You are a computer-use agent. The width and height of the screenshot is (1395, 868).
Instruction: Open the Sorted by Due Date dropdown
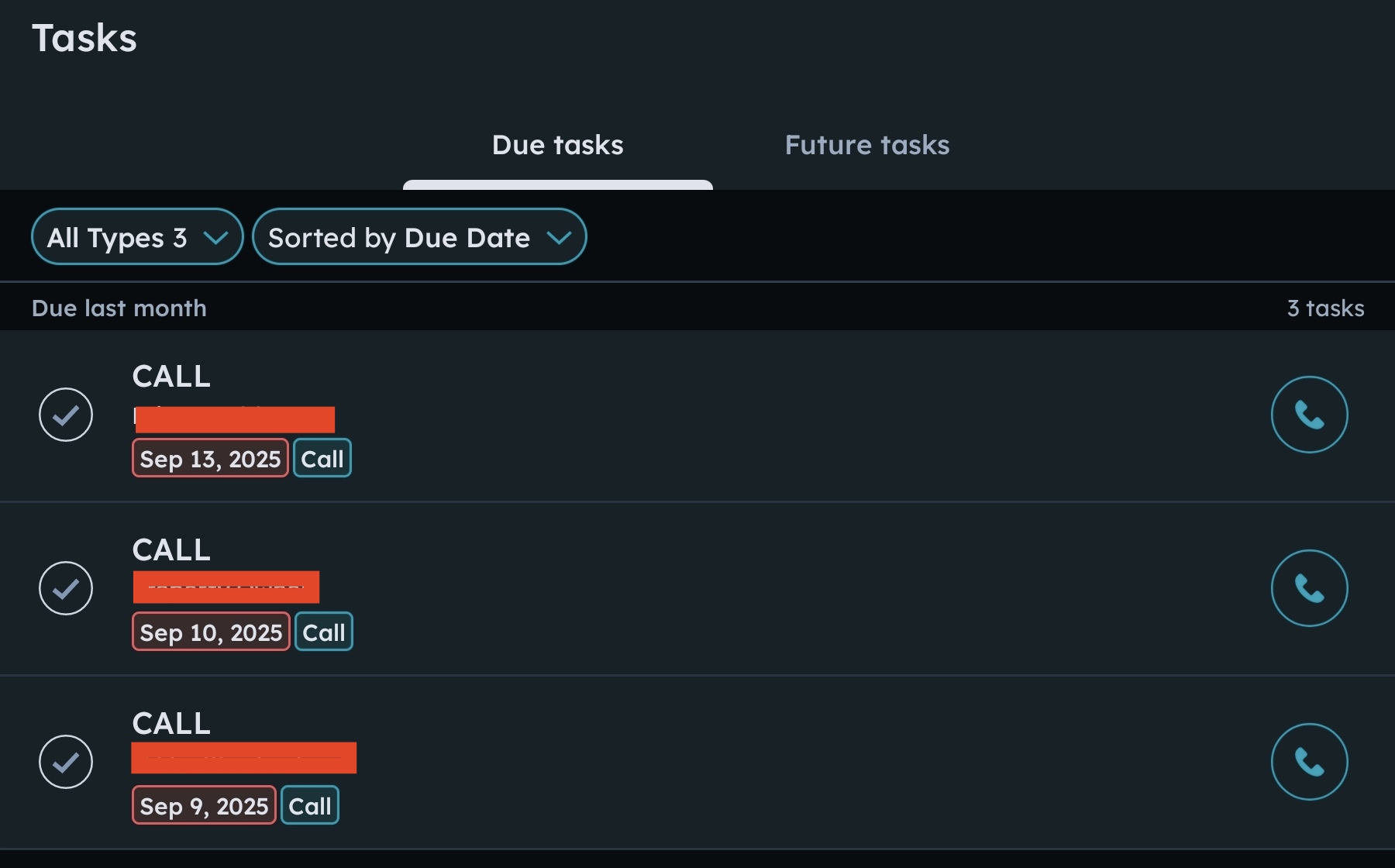pos(419,237)
